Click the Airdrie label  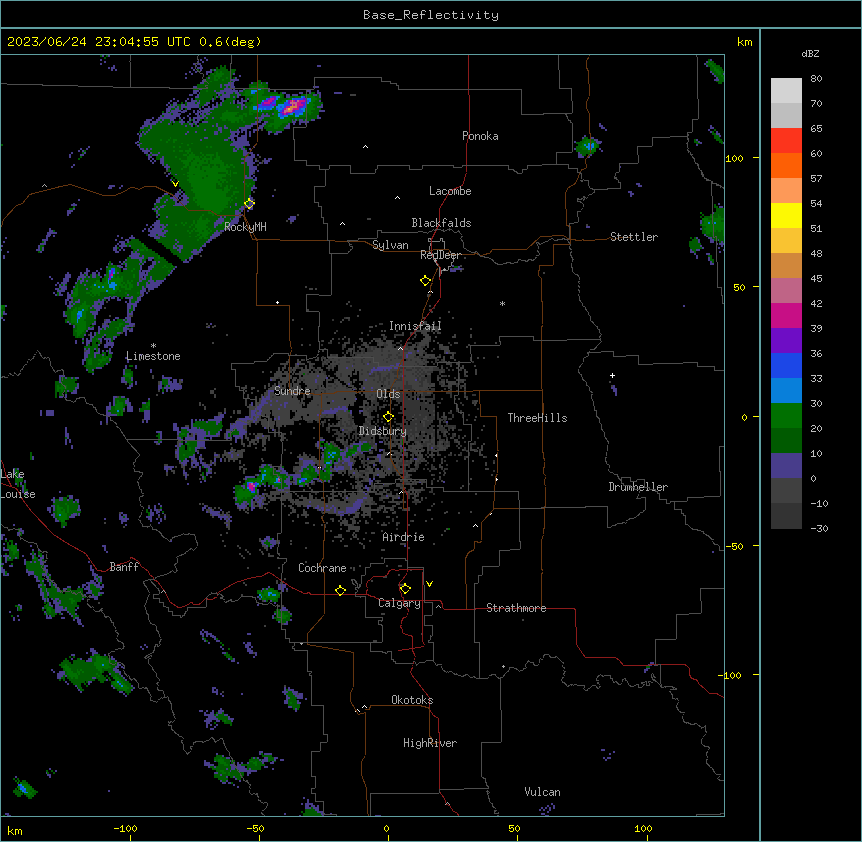pyautogui.click(x=404, y=537)
